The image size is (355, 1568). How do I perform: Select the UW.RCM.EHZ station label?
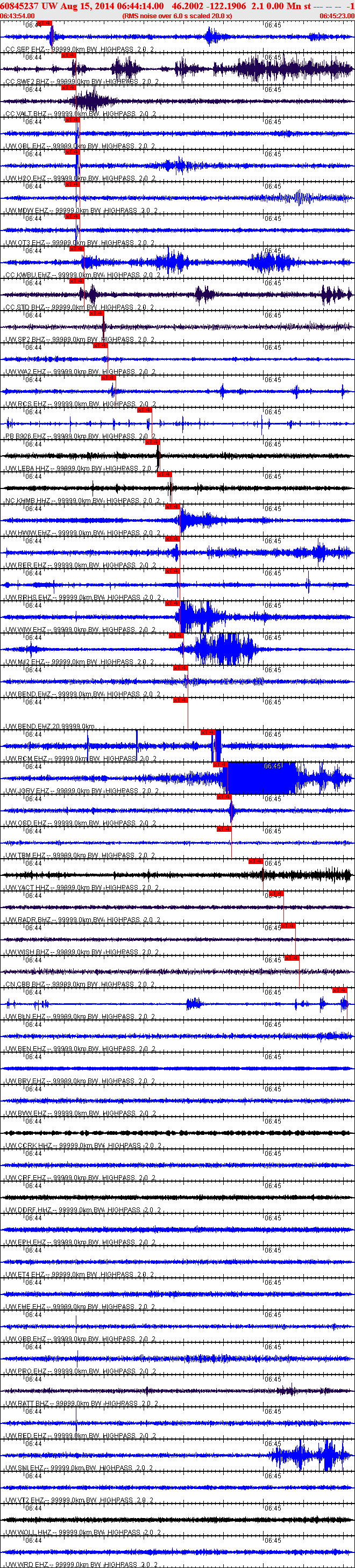80,759
